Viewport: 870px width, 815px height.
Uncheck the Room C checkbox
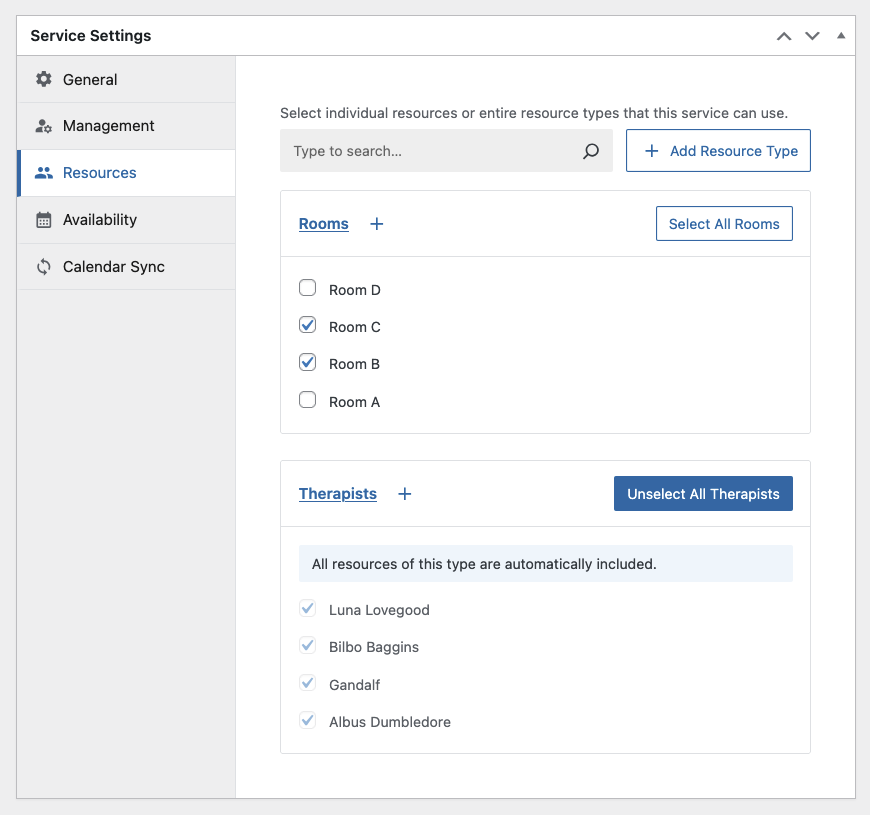tap(307, 325)
